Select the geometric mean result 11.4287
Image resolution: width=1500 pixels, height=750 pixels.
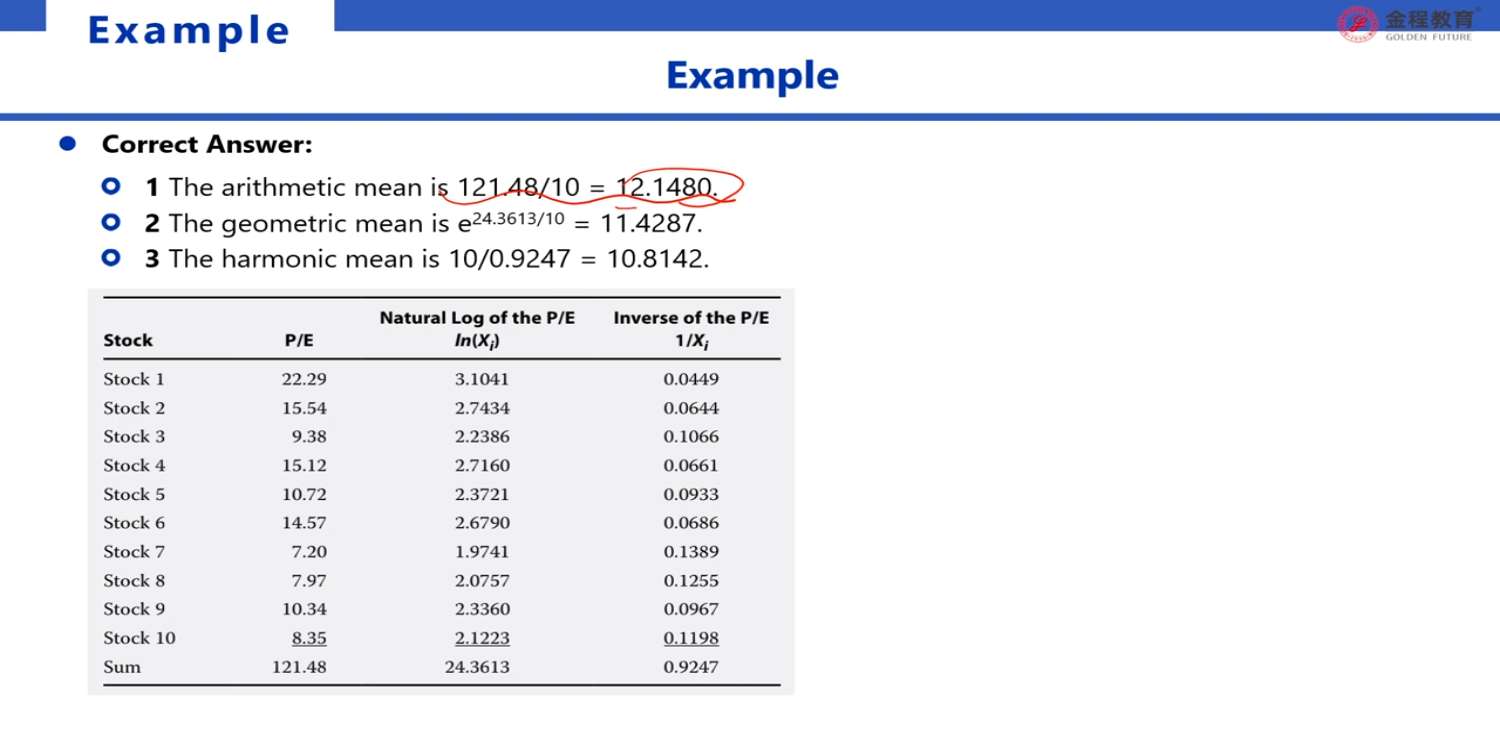pyautogui.click(x=651, y=223)
